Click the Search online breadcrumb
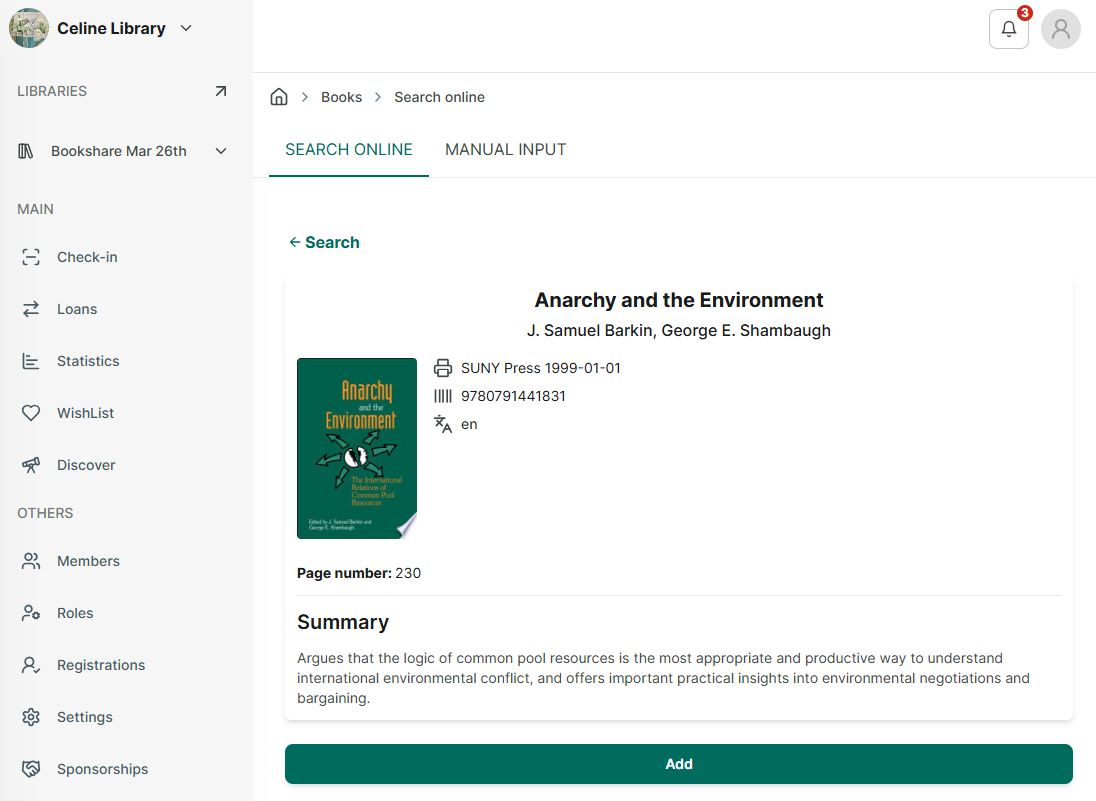Viewport: 1096px width, 801px height. pyautogui.click(x=440, y=97)
